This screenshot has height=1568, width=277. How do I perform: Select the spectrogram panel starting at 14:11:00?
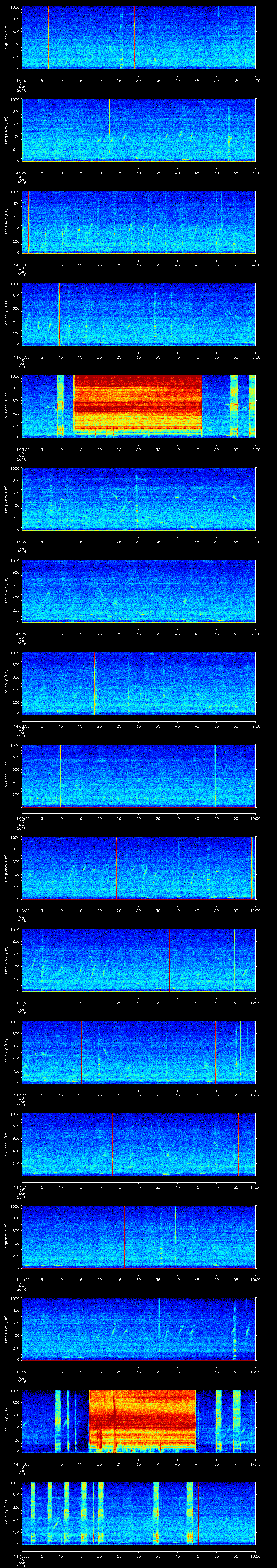pos(139,960)
